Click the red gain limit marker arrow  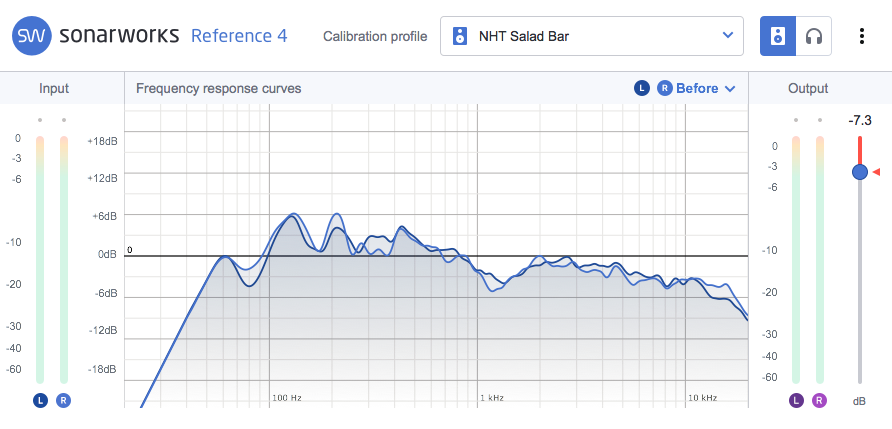pyautogui.click(x=876, y=172)
